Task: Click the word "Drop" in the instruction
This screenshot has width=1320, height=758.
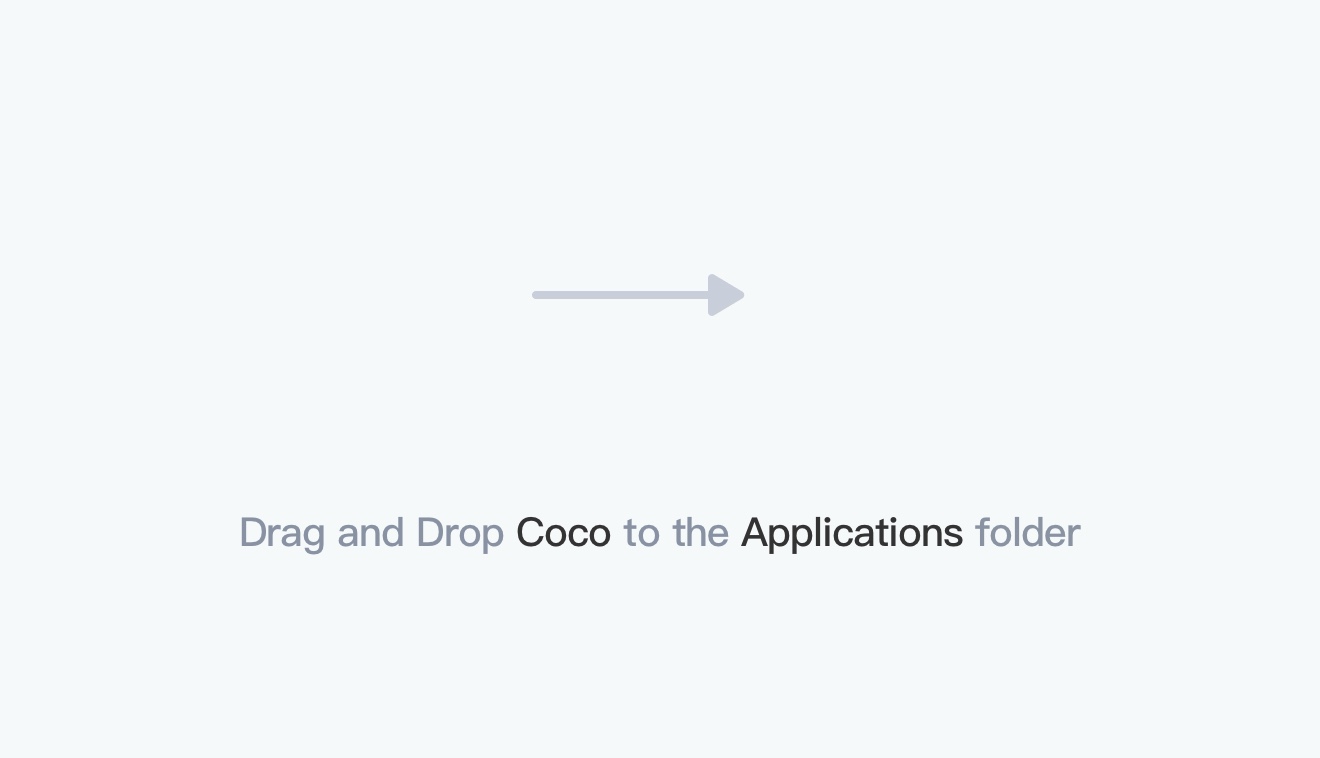Action: tap(459, 533)
